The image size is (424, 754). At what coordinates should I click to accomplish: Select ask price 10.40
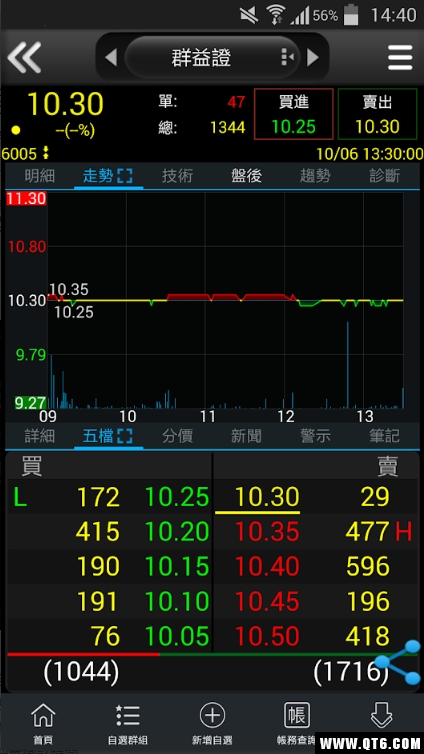(x=267, y=566)
